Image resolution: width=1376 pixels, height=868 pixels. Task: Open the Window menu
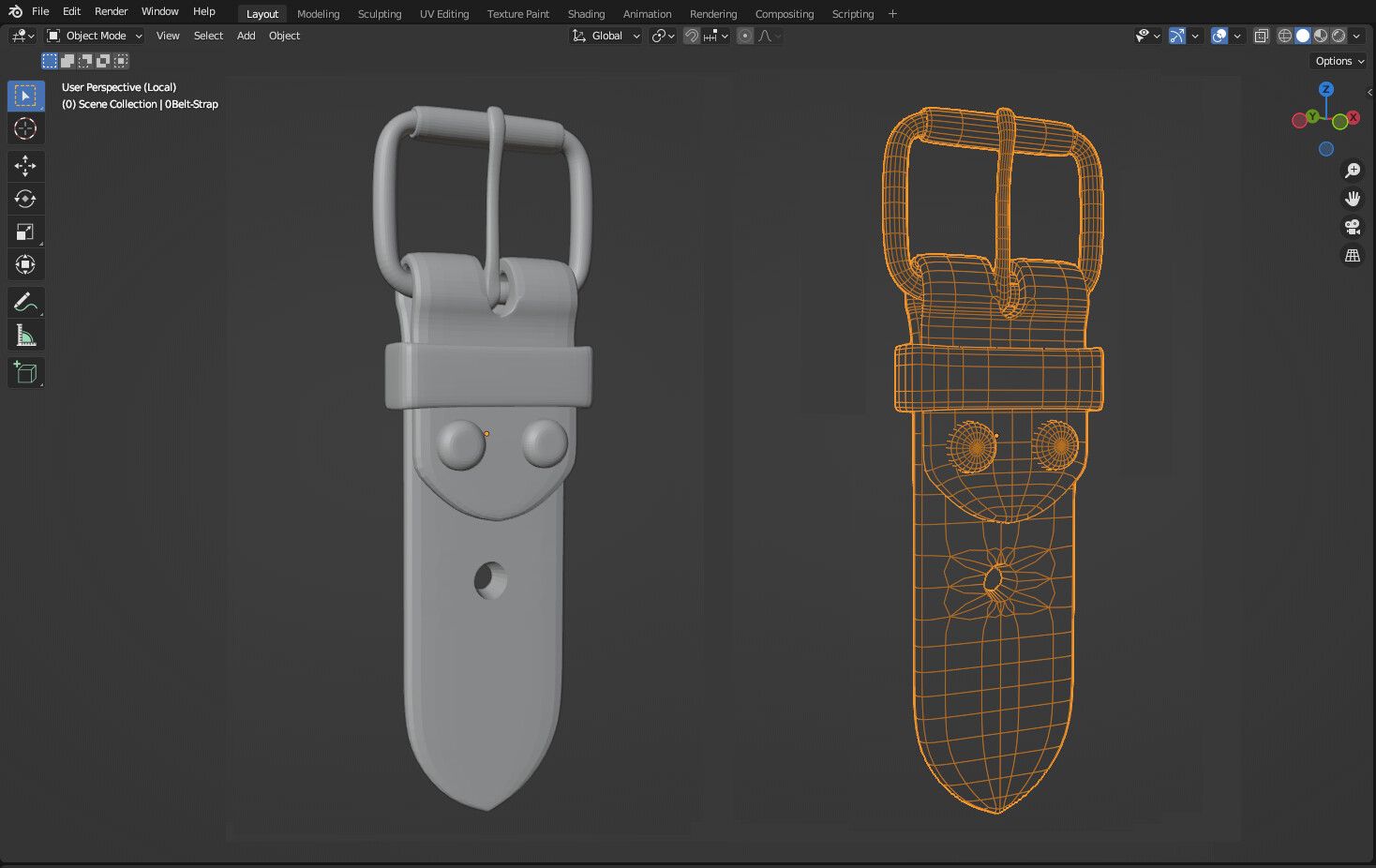point(160,11)
